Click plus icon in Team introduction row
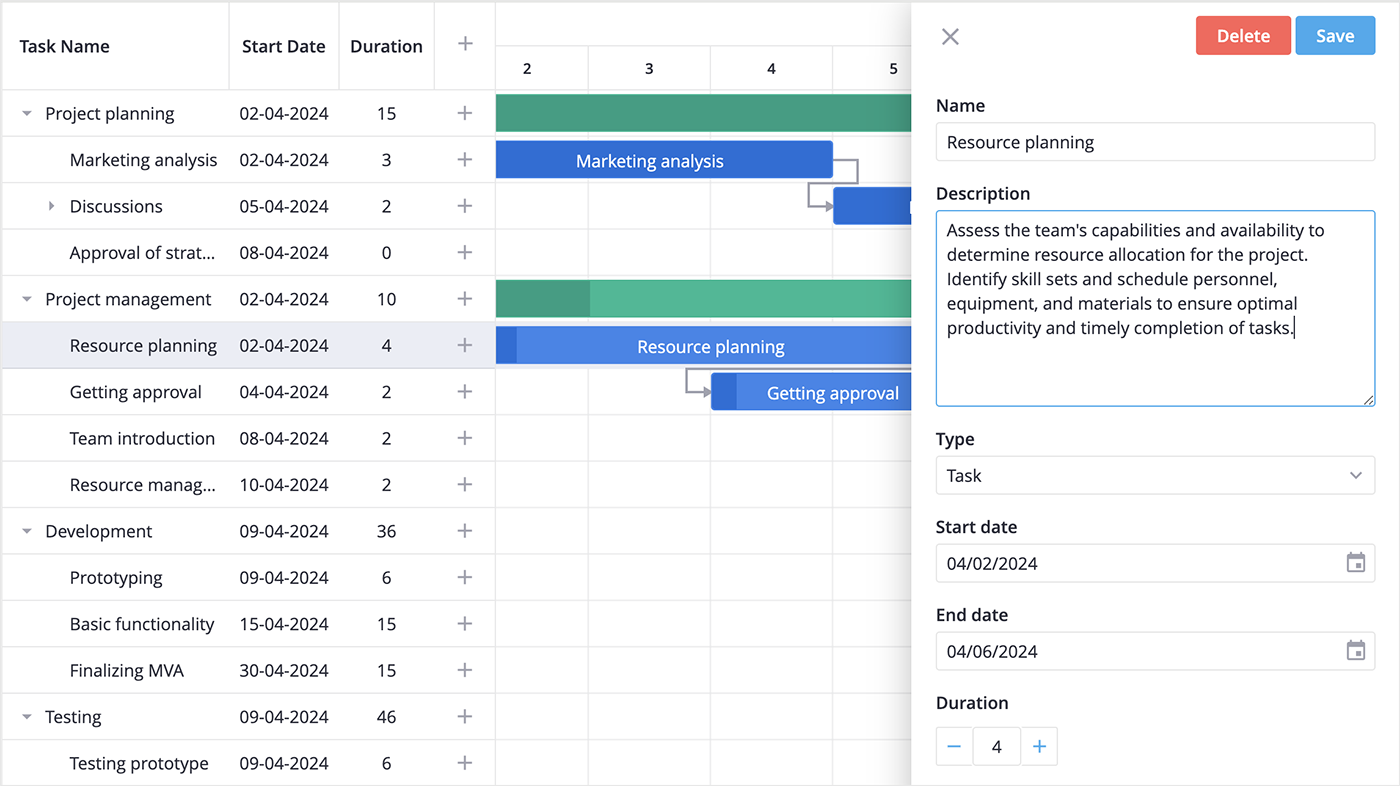 464,438
